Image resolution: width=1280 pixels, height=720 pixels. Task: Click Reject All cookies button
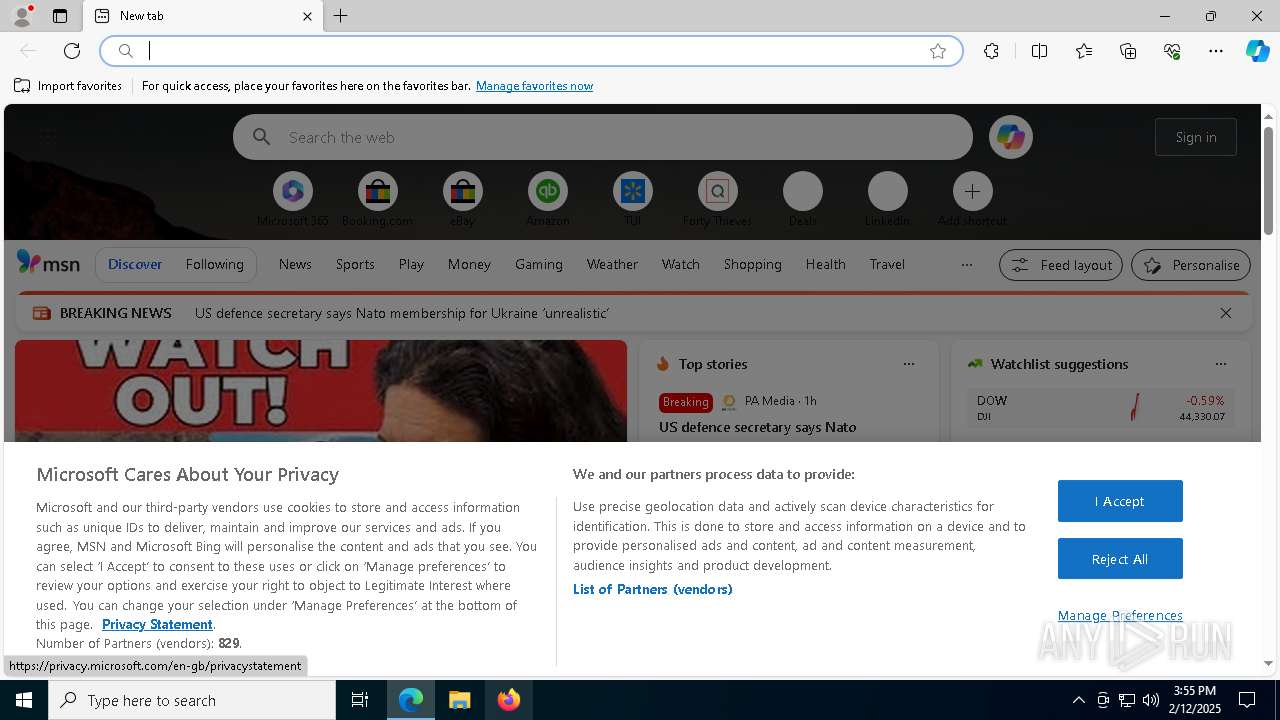1120,559
